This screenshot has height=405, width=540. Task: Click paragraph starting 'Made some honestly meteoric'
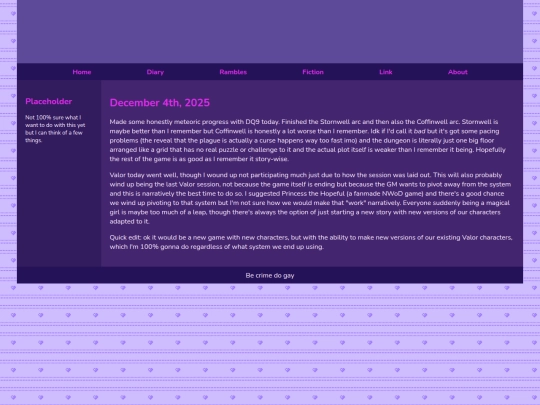pyautogui.click(x=308, y=140)
